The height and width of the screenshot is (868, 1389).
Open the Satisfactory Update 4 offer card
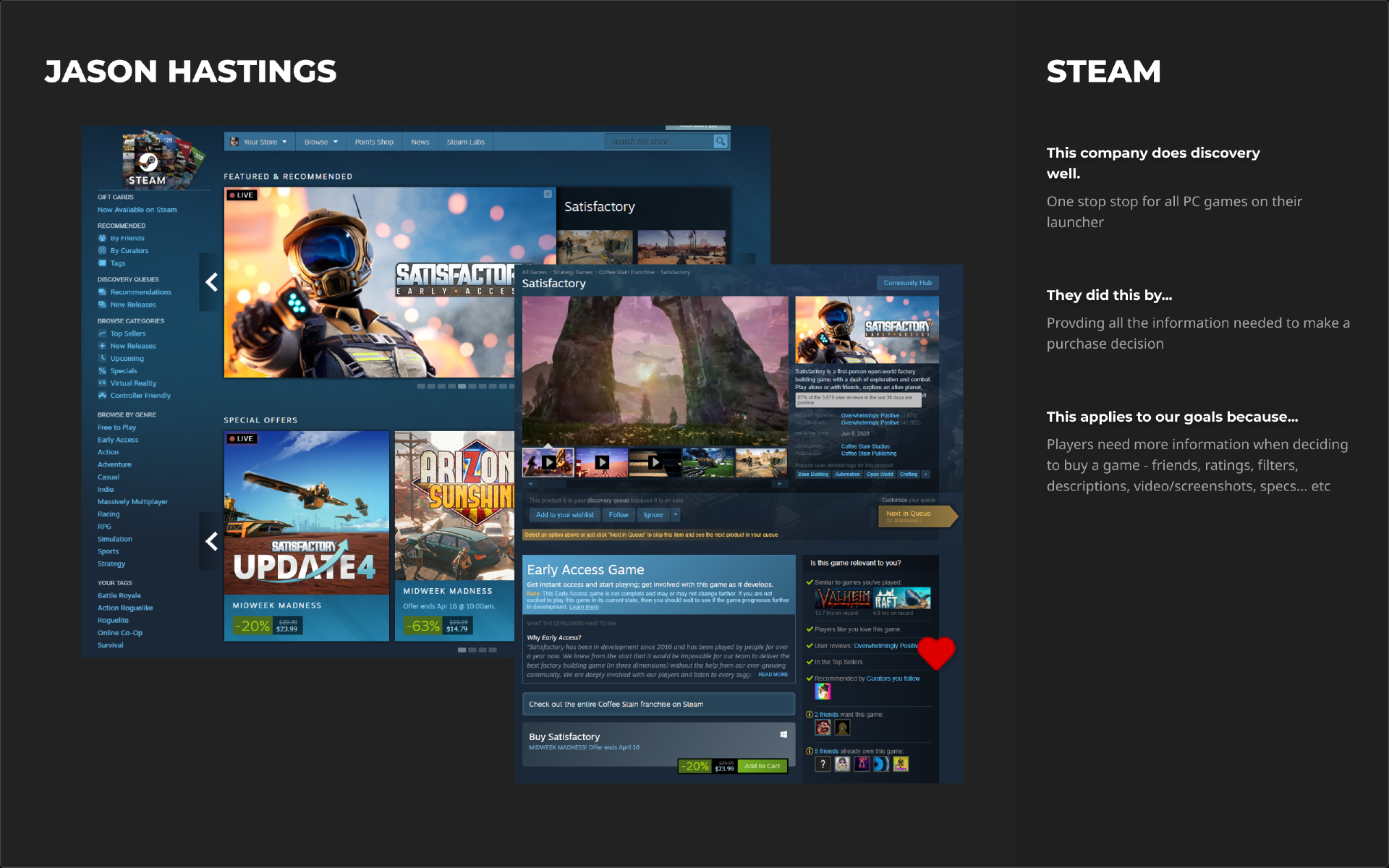(307, 536)
